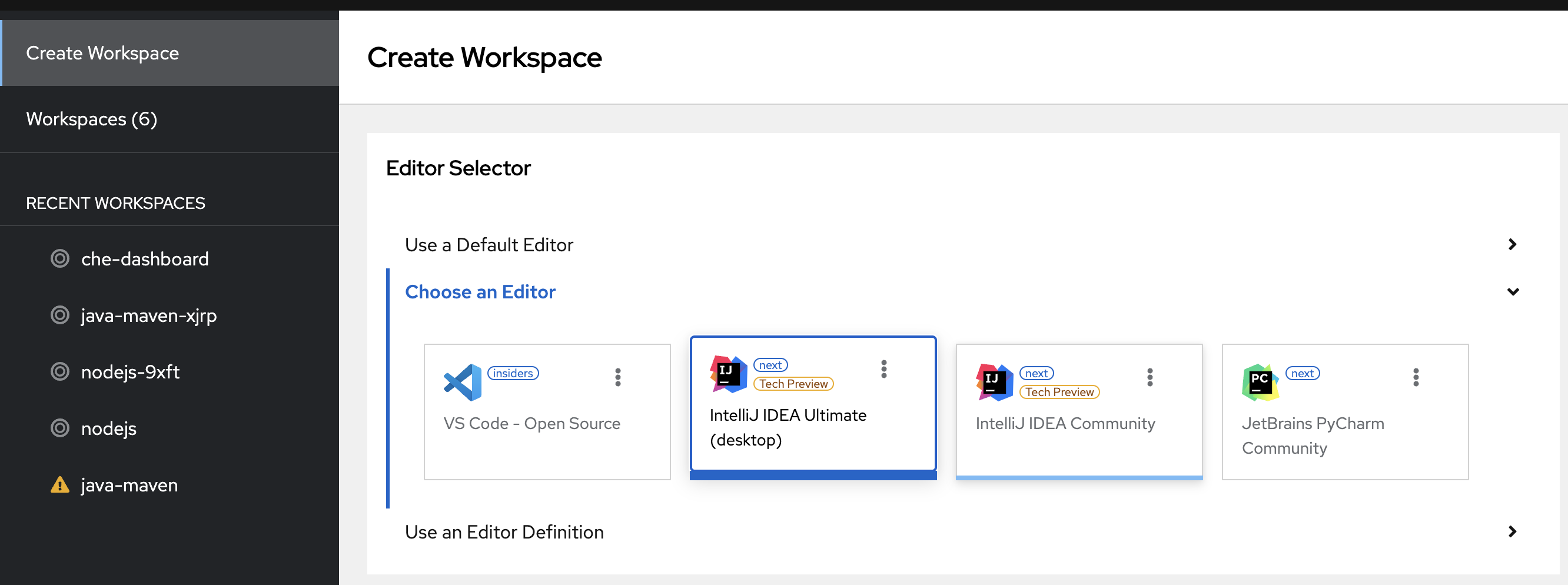Select the JetBrains PyCharm Community editor card

click(1344, 411)
